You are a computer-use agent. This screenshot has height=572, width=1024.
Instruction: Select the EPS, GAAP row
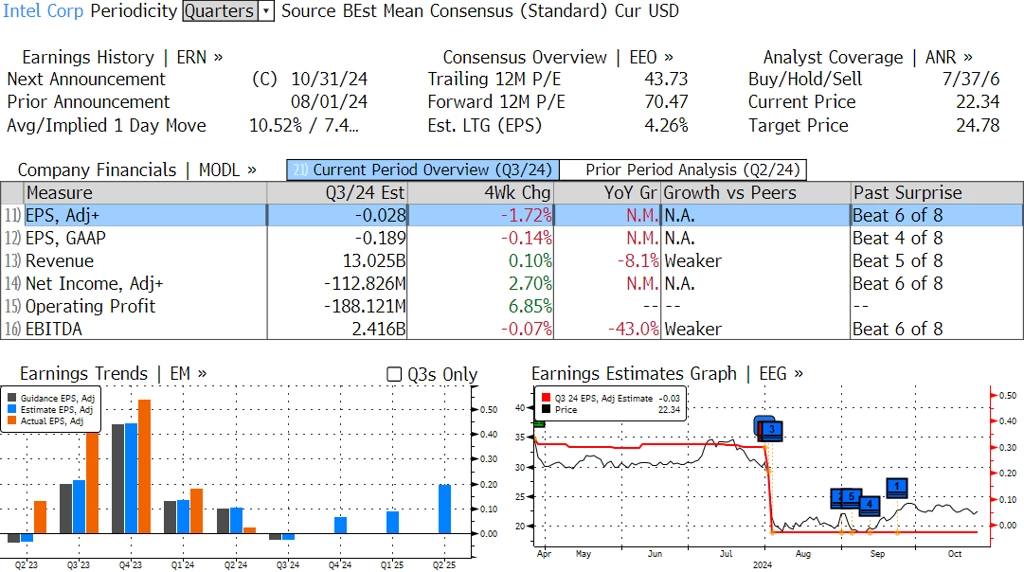512,238
